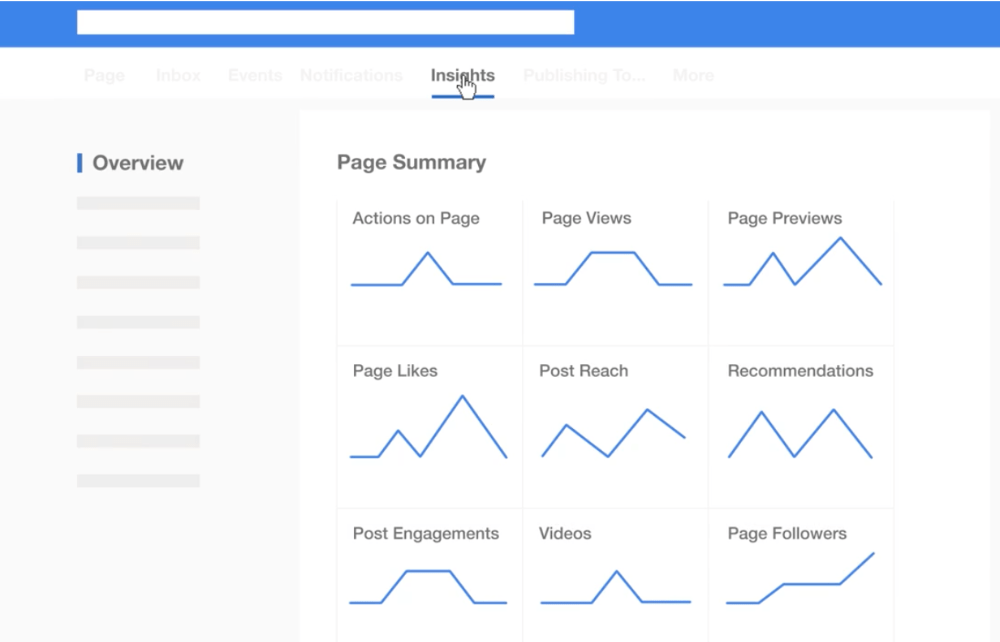Switch to the Page tab

tap(104, 76)
